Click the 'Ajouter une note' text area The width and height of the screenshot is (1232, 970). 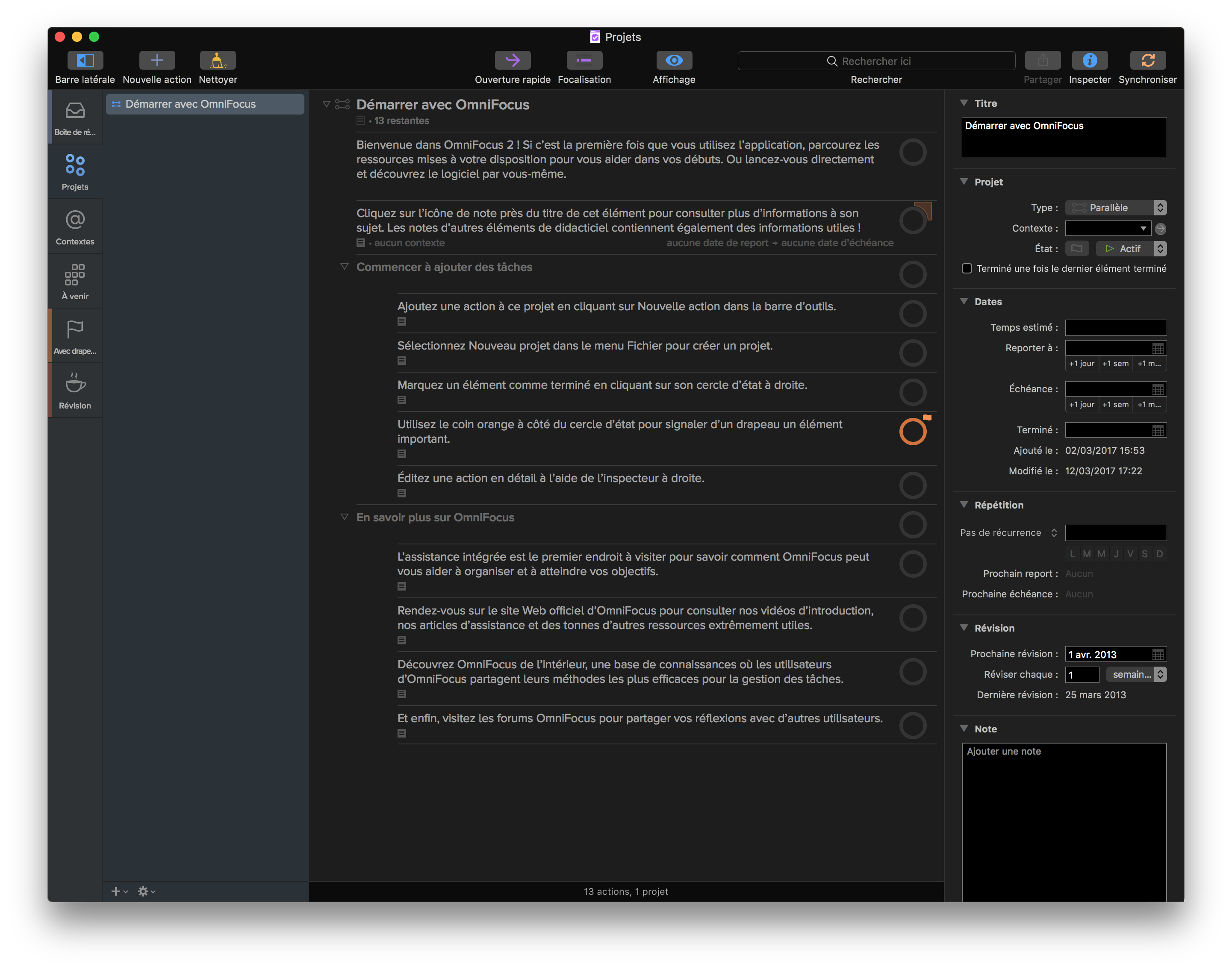pos(1064,822)
